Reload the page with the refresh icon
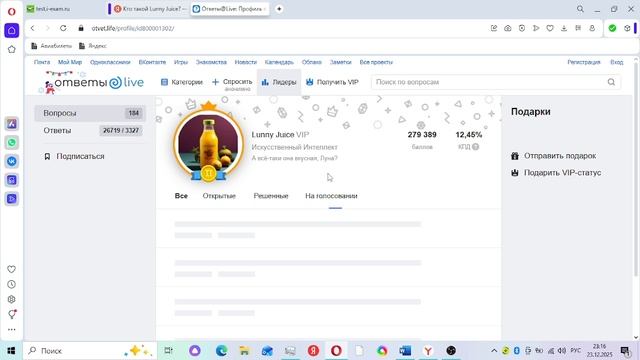The width and height of the screenshot is (640, 360). coord(63,28)
